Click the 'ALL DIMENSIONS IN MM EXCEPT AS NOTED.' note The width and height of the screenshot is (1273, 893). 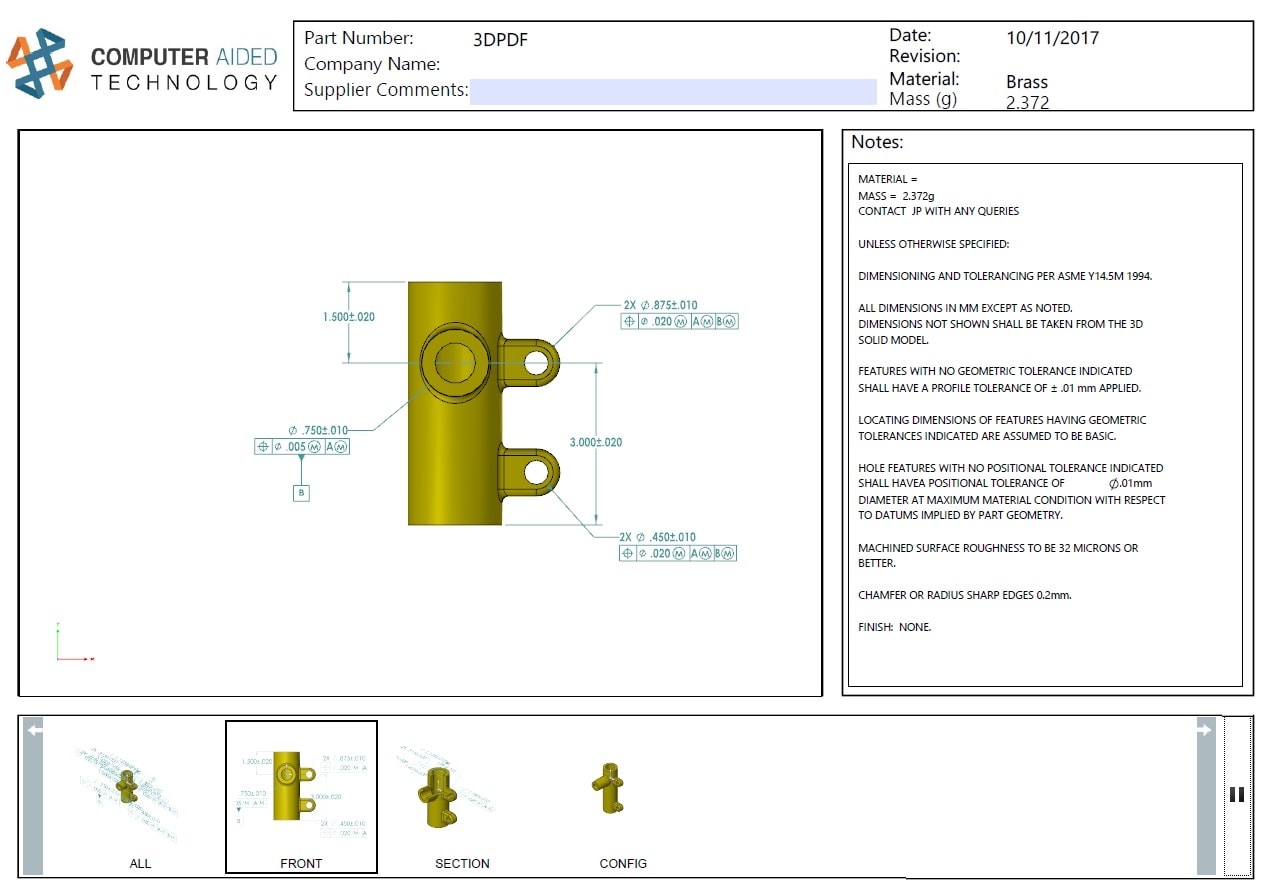pos(965,308)
